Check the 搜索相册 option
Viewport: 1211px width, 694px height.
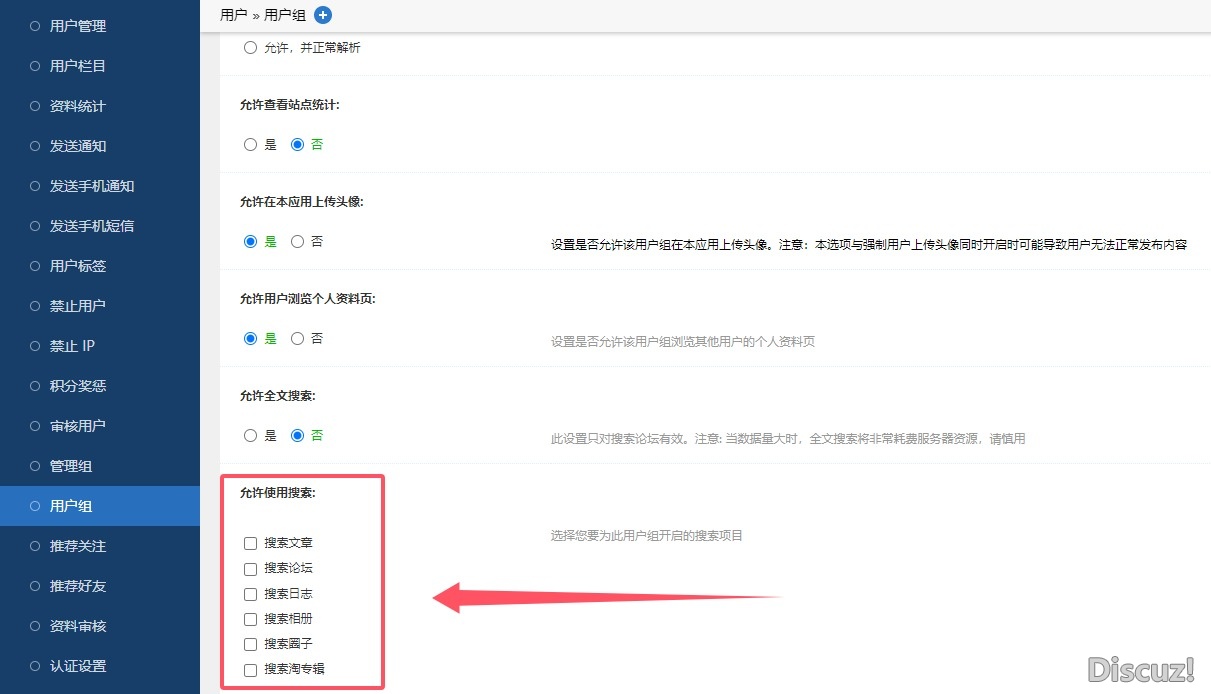point(251,619)
